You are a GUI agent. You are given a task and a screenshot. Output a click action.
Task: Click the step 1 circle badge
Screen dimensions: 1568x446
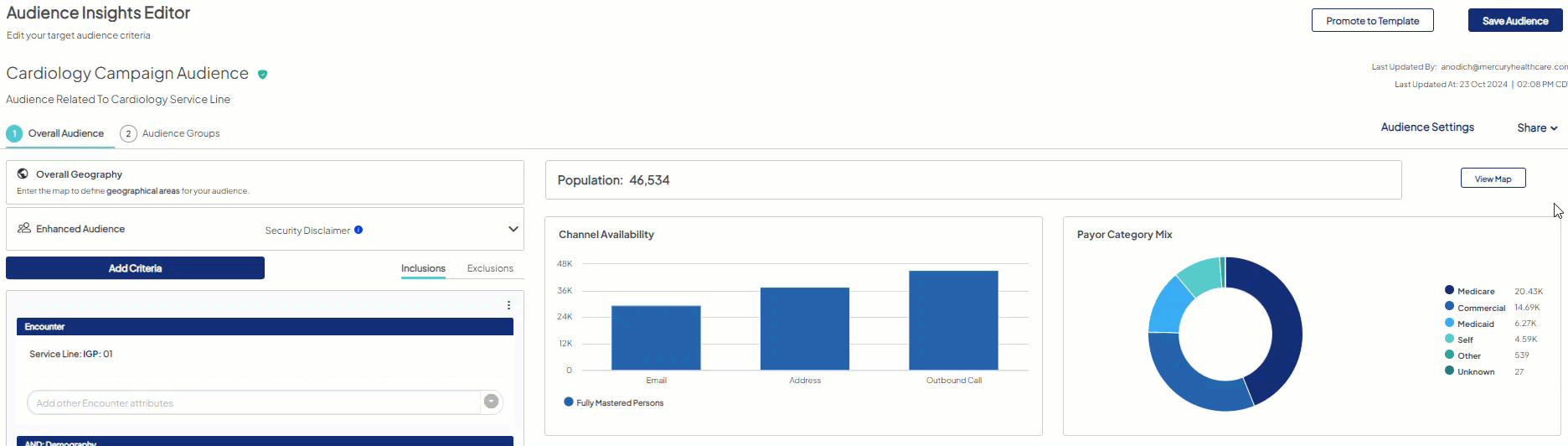14,133
